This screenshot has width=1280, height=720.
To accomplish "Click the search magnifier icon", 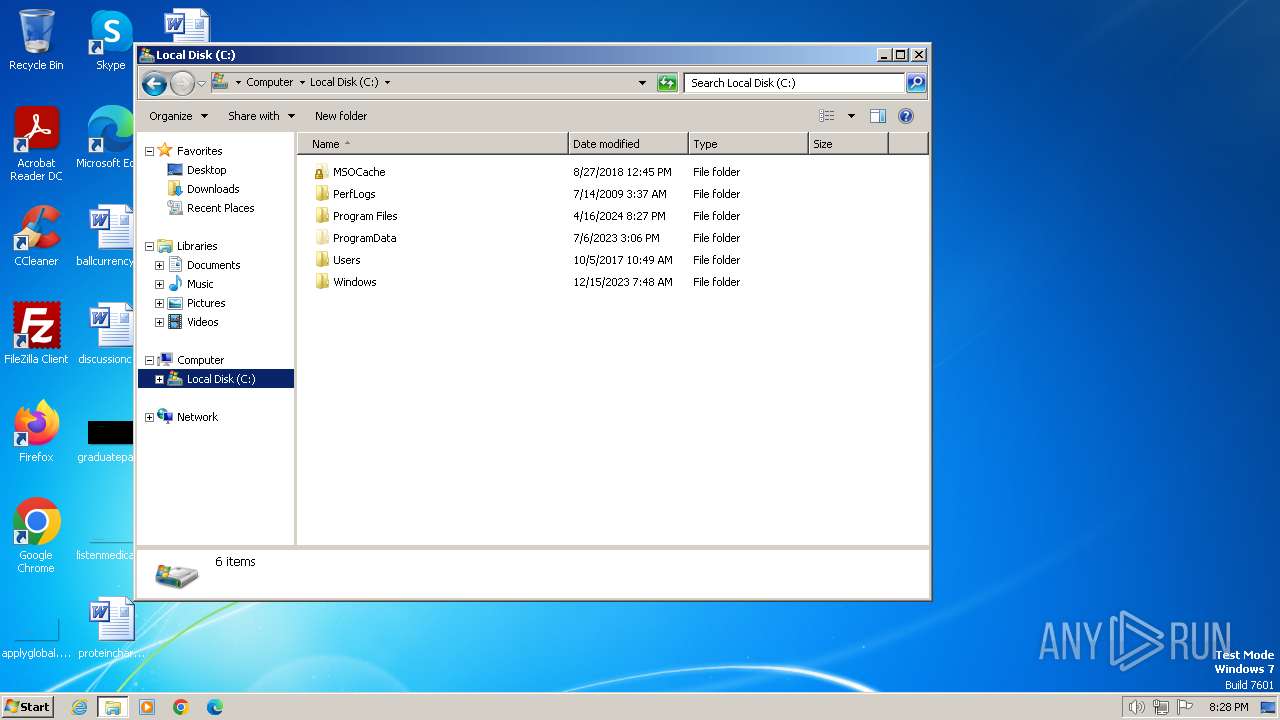I will tap(916, 83).
